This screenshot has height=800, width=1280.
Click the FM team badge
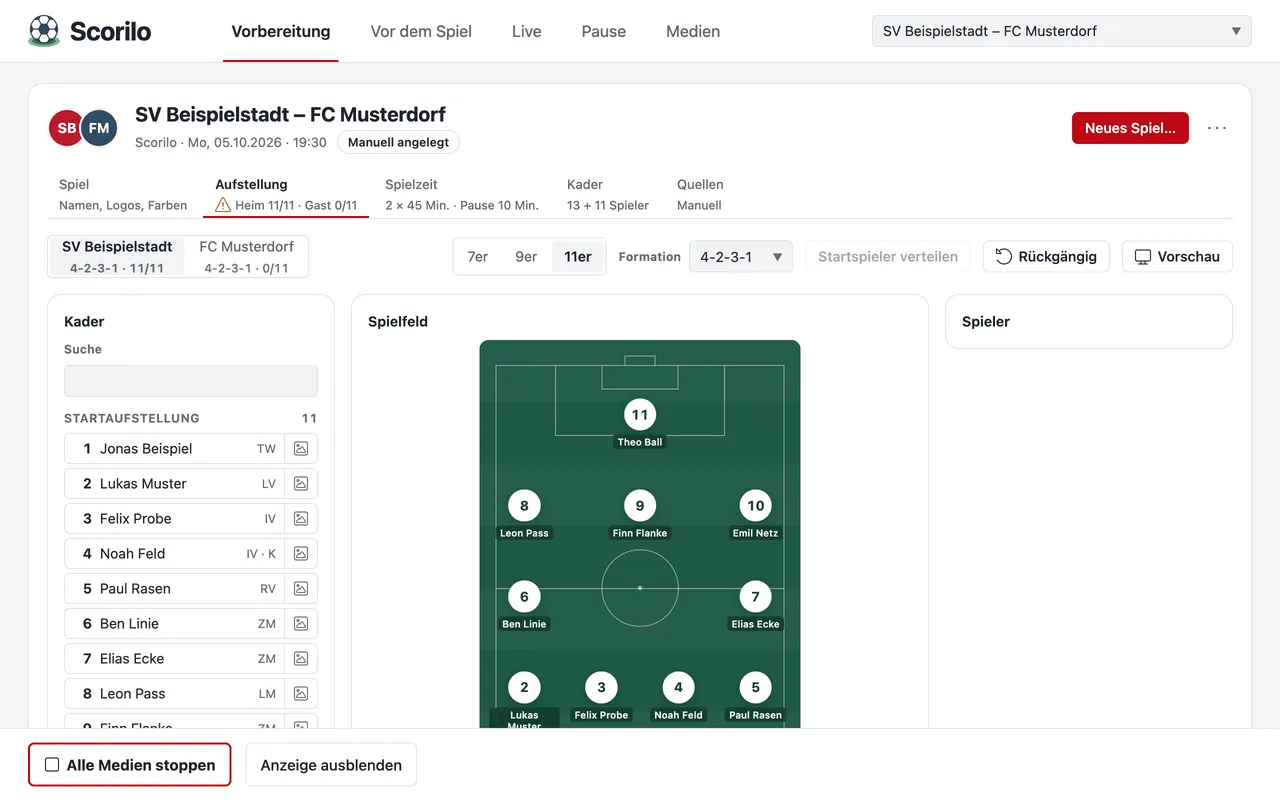tap(99, 128)
